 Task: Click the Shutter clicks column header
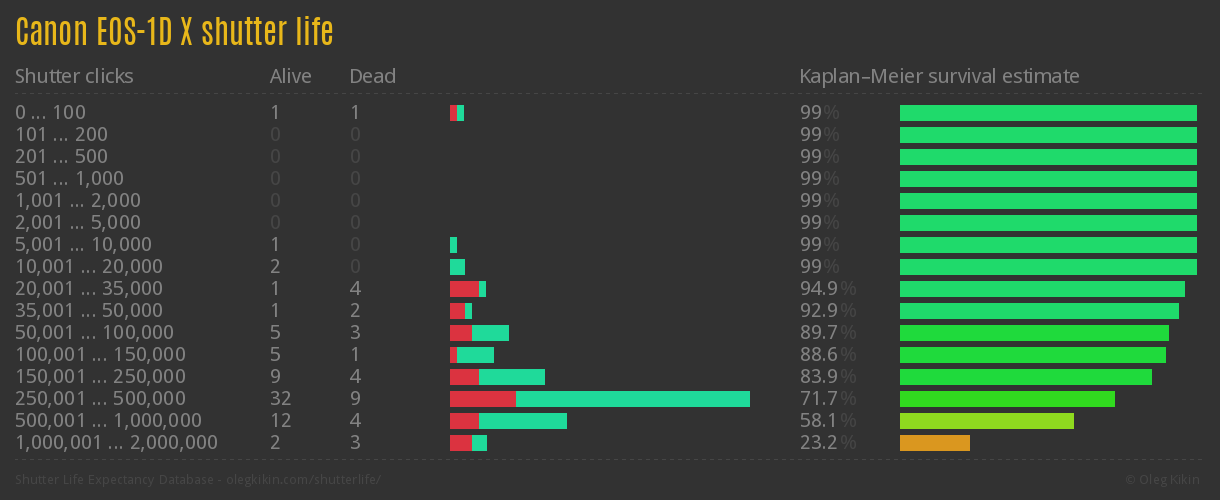(74, 76)
